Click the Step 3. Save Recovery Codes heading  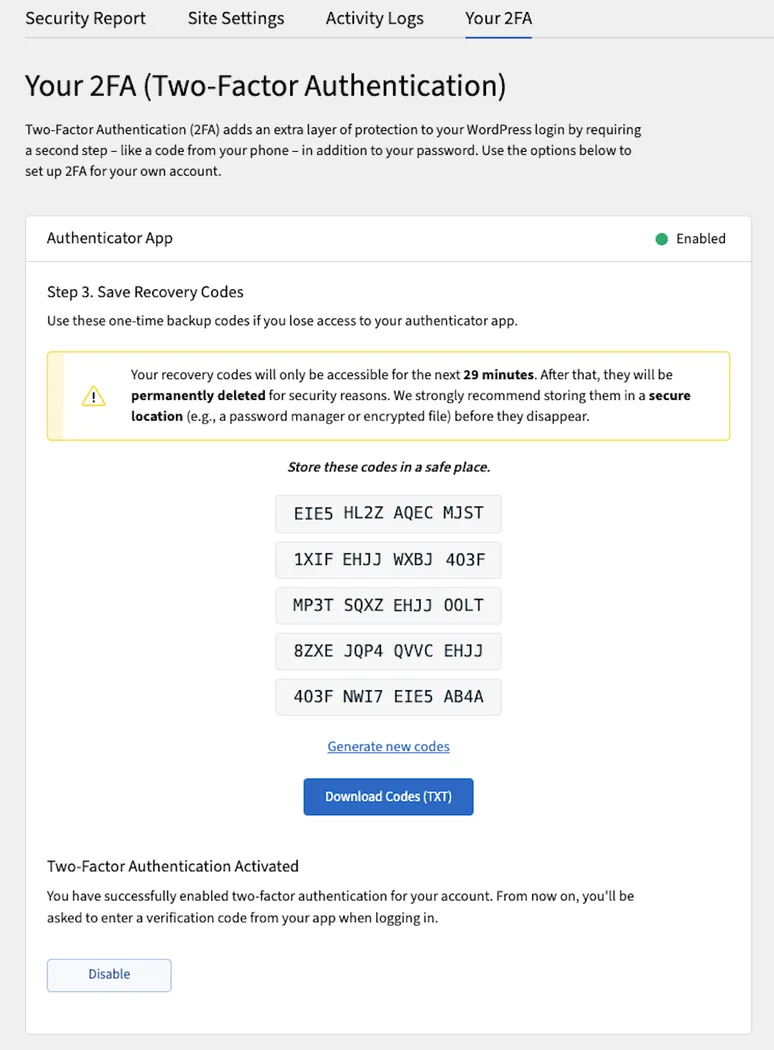pos(145,292)
